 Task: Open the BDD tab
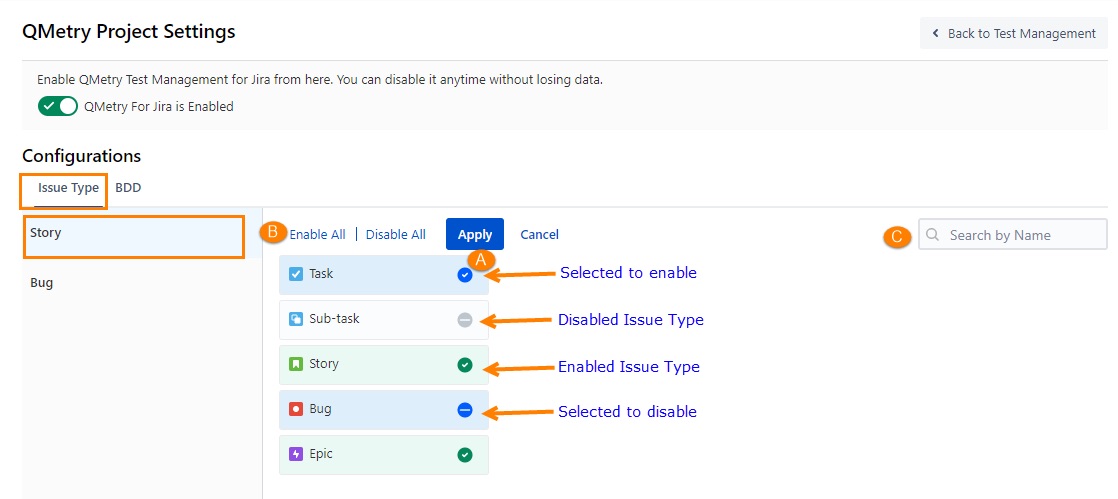(x=128, y=188)
